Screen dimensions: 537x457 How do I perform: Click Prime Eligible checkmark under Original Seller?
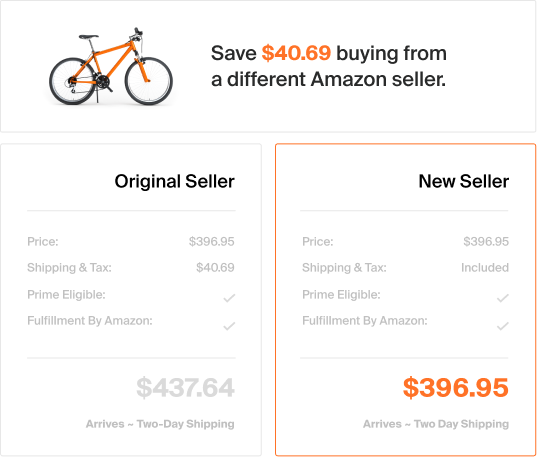point(229,298)
